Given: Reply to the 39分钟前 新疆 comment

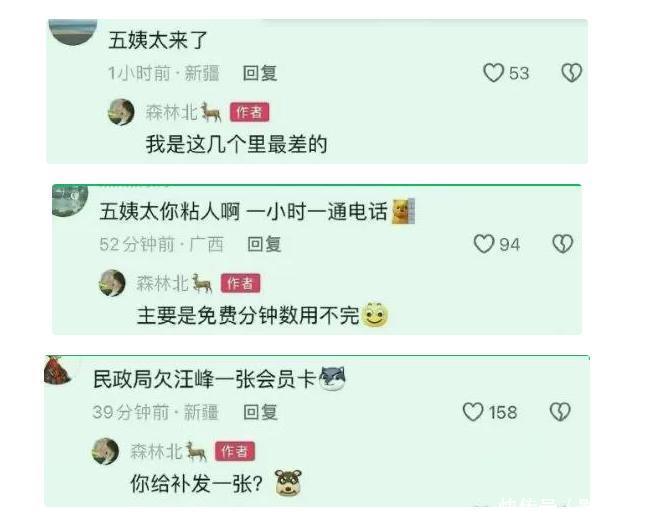Looking at the screenshot, I should 260,412.
